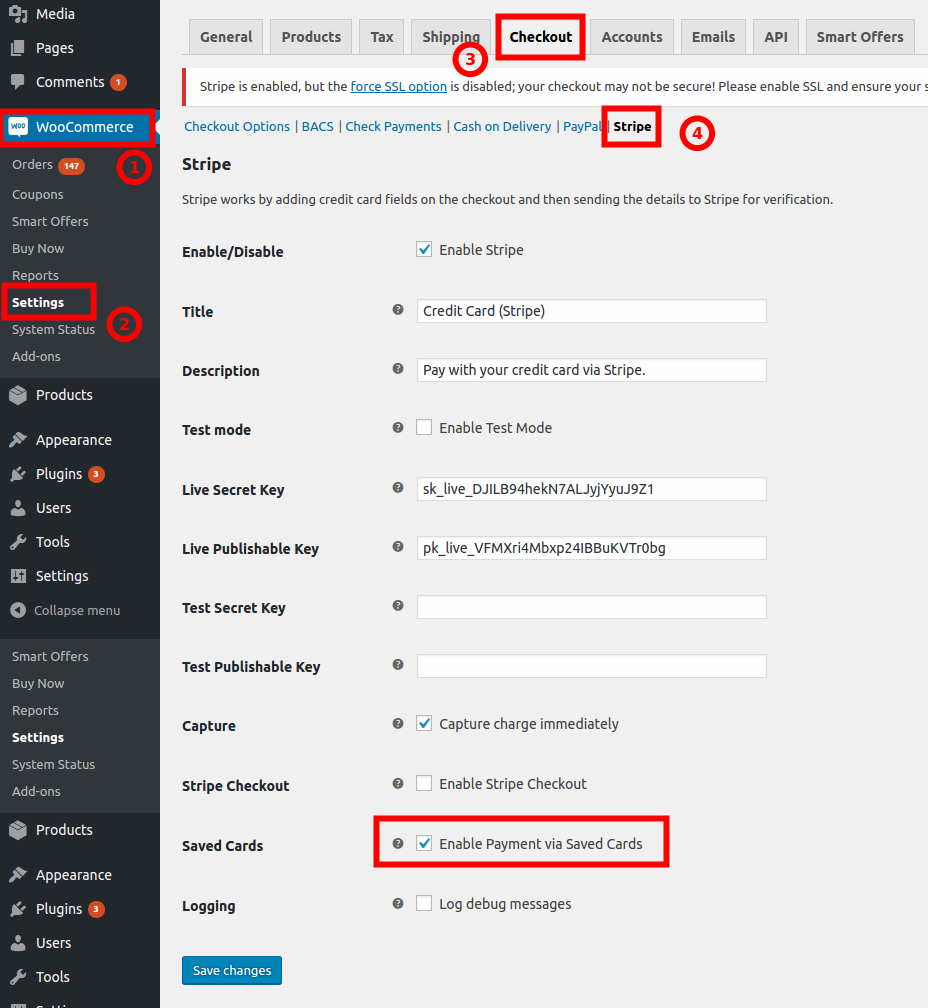Go to the Shipping tab
Screen dimensions: 928x1008
[451, 37]
